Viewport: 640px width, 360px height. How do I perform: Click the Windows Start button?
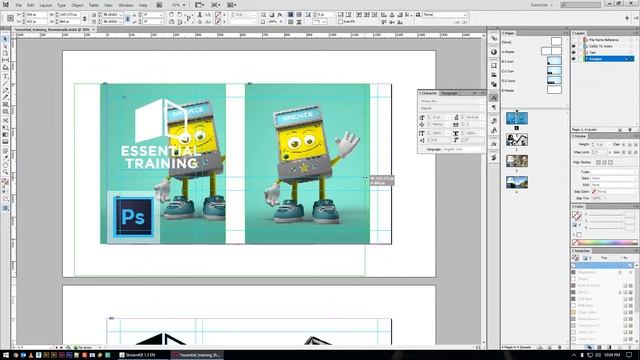pyautogui.click(x=6, y=355)
